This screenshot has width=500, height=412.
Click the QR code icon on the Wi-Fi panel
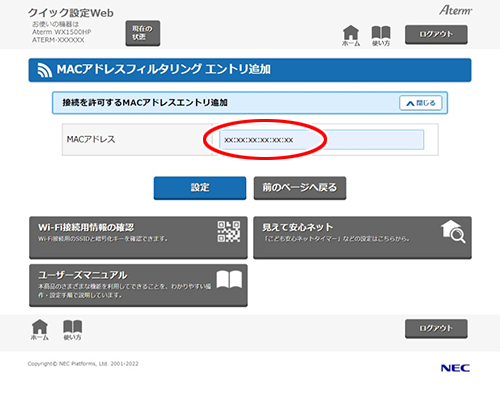229,232
